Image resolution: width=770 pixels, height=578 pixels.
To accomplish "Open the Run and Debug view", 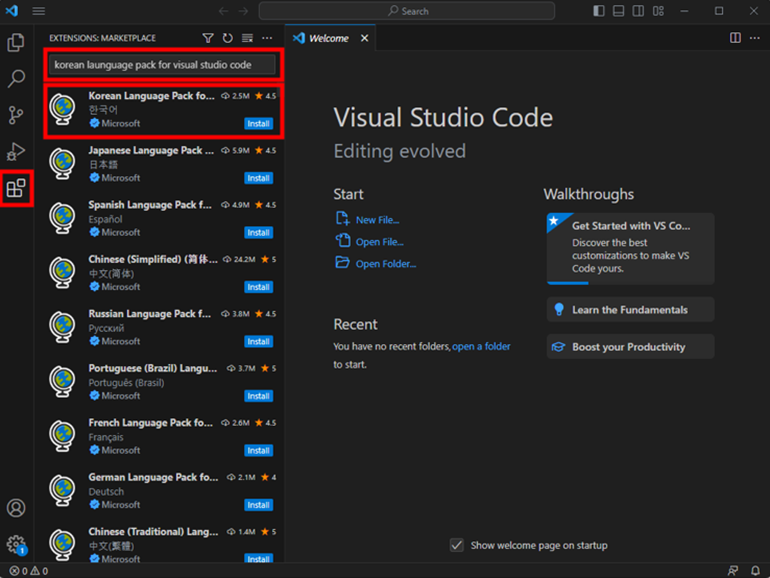I will 16,151.
